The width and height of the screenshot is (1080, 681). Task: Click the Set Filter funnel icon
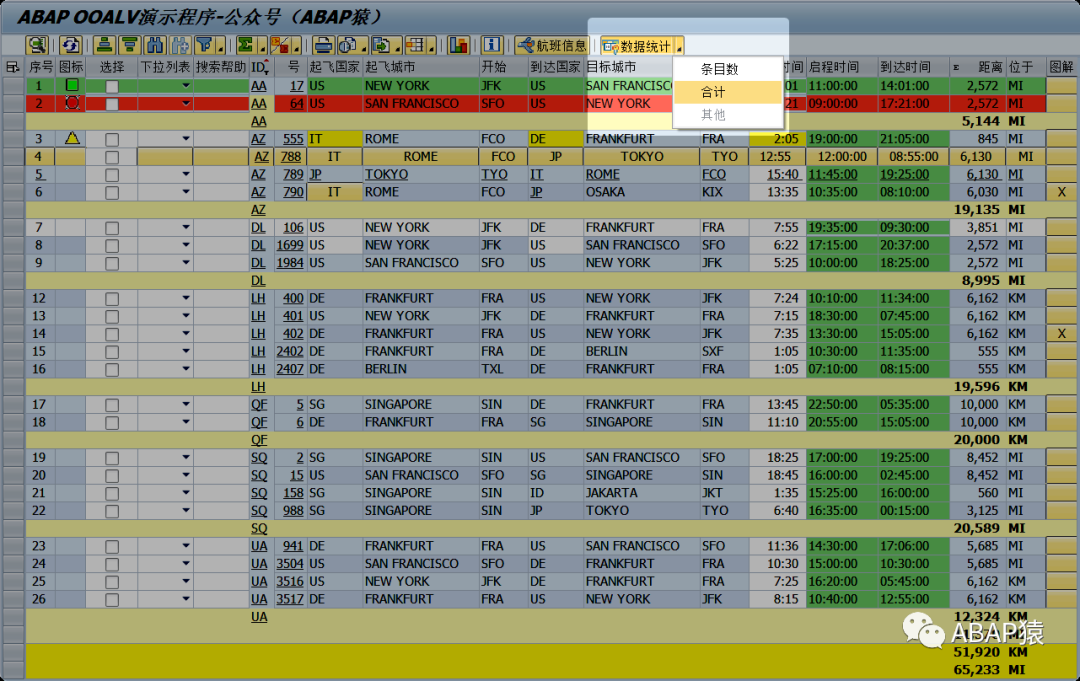click(205, 45)
